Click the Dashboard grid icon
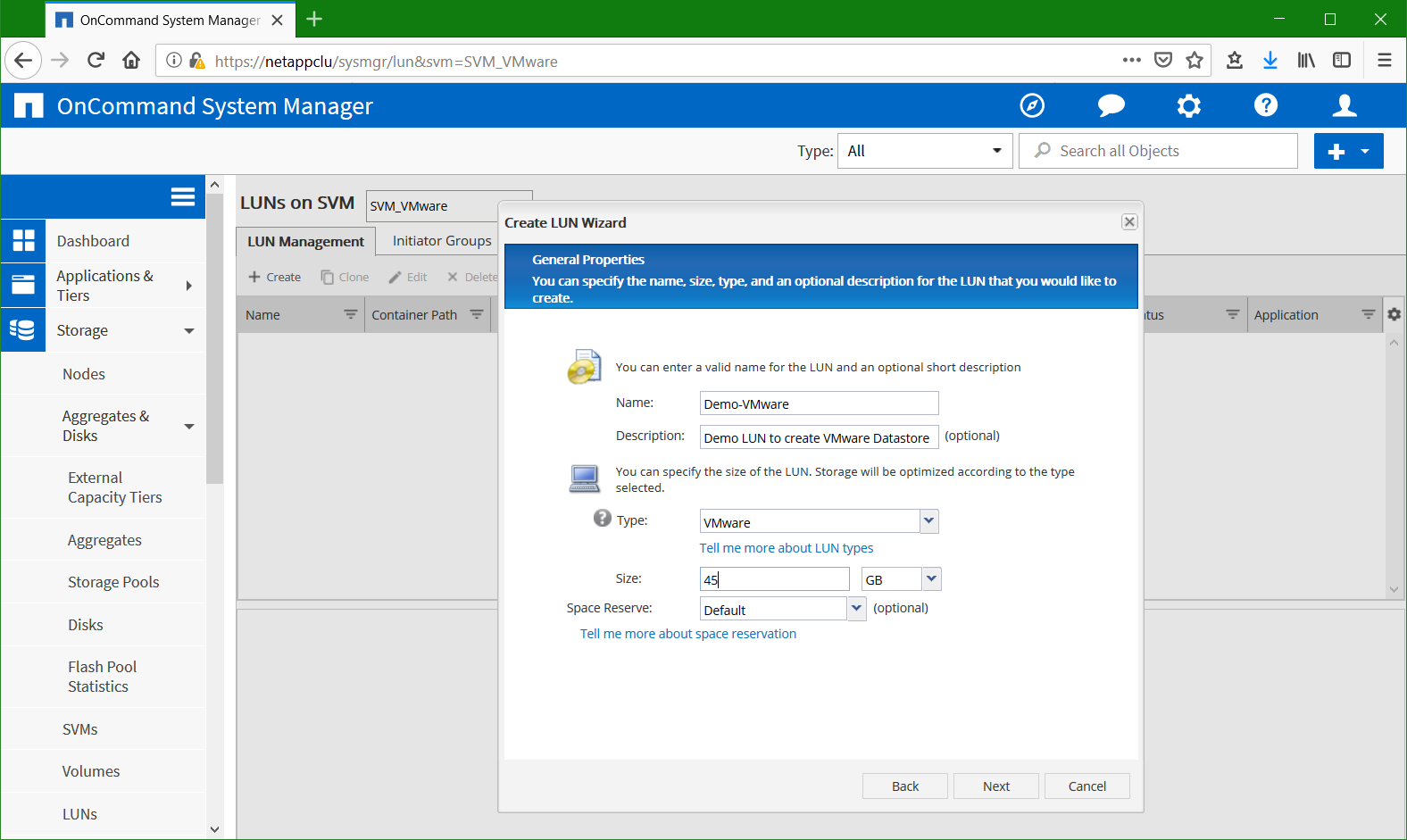 click(x=23, y=241)
